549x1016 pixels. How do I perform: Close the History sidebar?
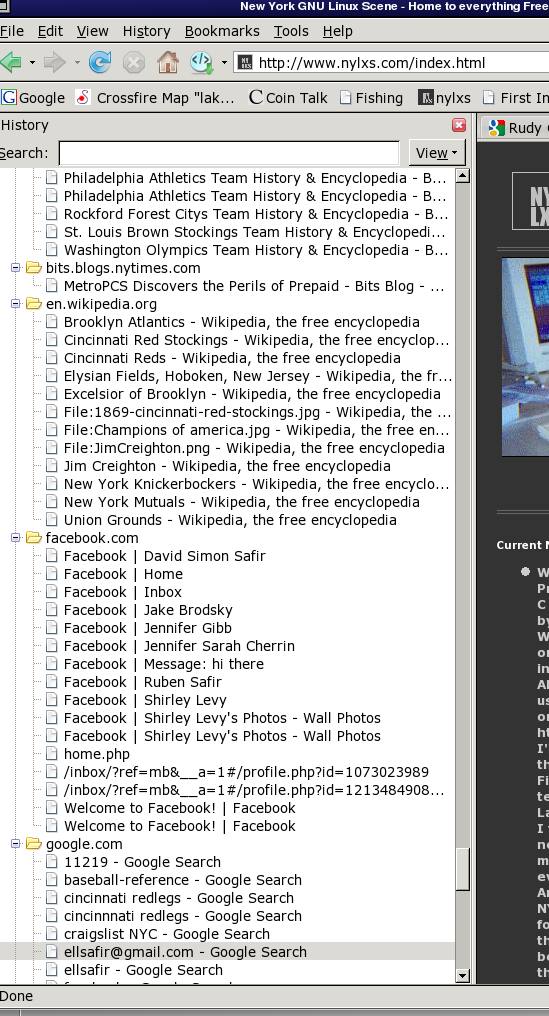click(459, 126)
